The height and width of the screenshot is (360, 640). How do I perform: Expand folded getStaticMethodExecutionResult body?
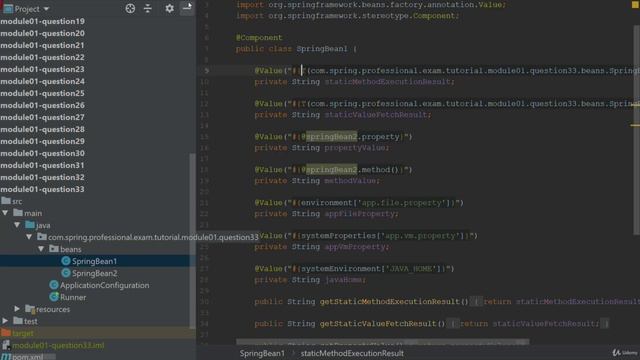point(476,302)
